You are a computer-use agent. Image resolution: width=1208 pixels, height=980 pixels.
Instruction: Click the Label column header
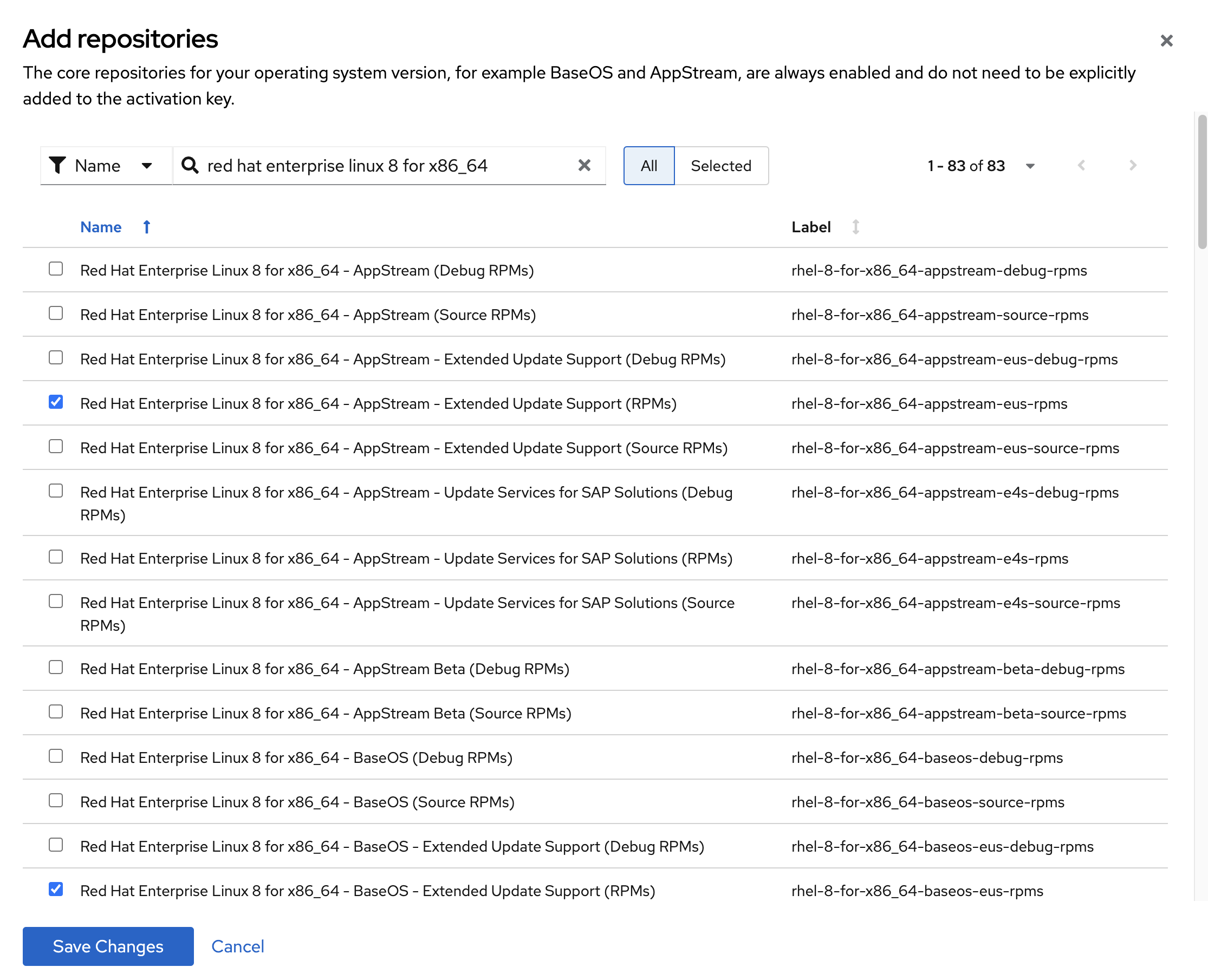tap(811, 227)
